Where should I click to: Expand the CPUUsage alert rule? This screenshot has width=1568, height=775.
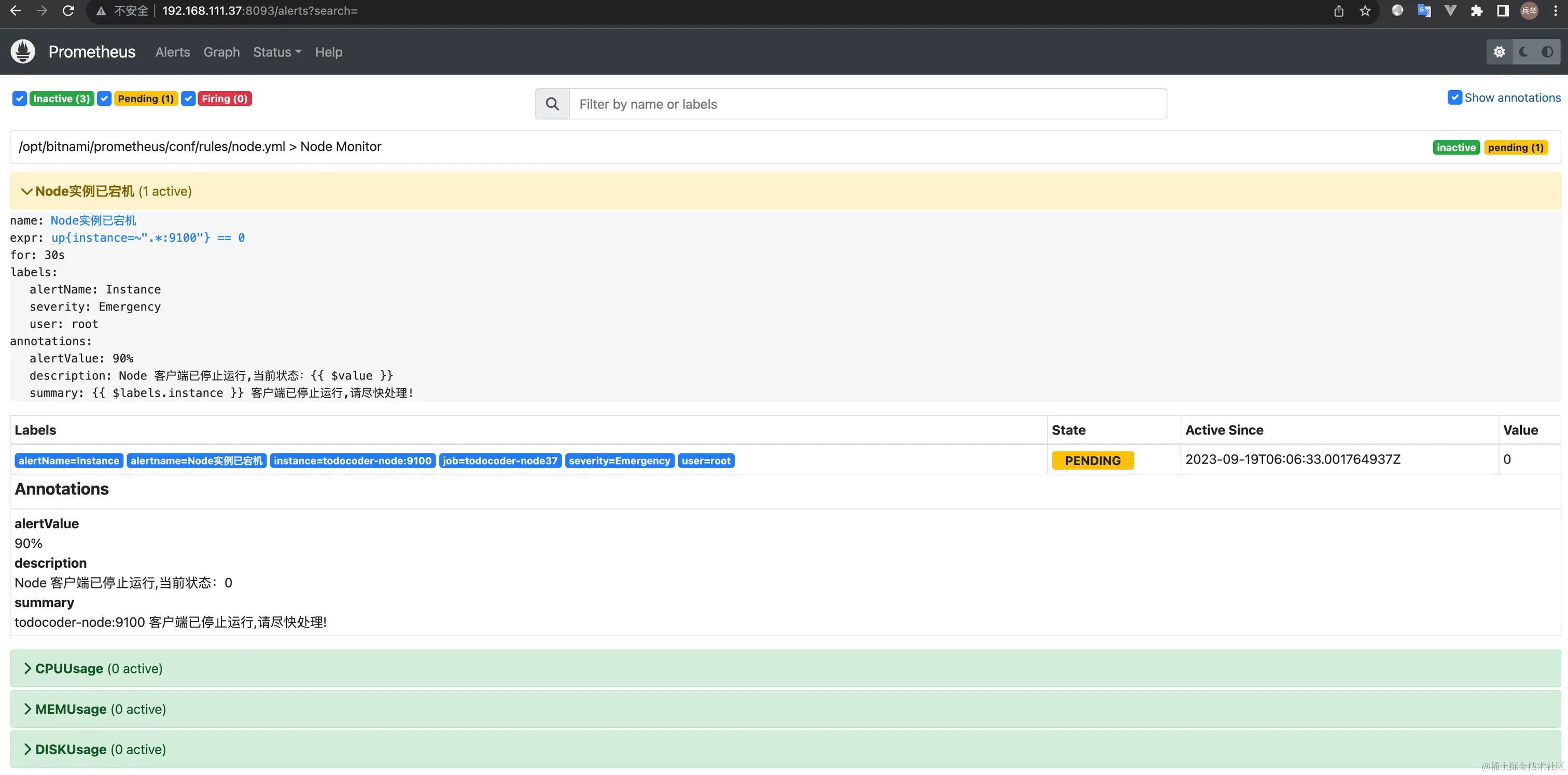tap(785, 668)
